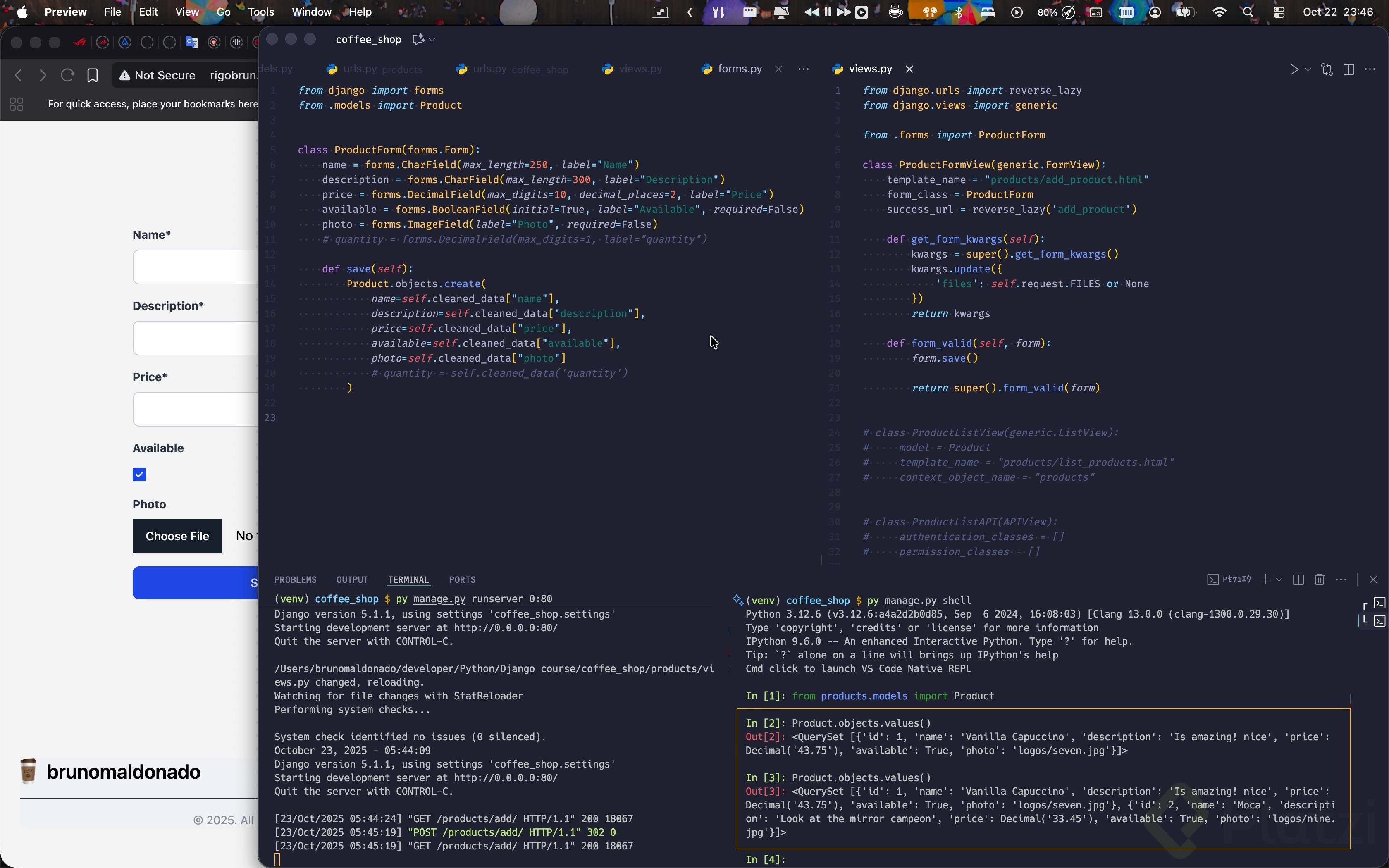The height and width of the screenshot is (868, 1389).
Task: Kill terminal with the trash icon
Action: pyautogui.click(x=1320, y=580)
